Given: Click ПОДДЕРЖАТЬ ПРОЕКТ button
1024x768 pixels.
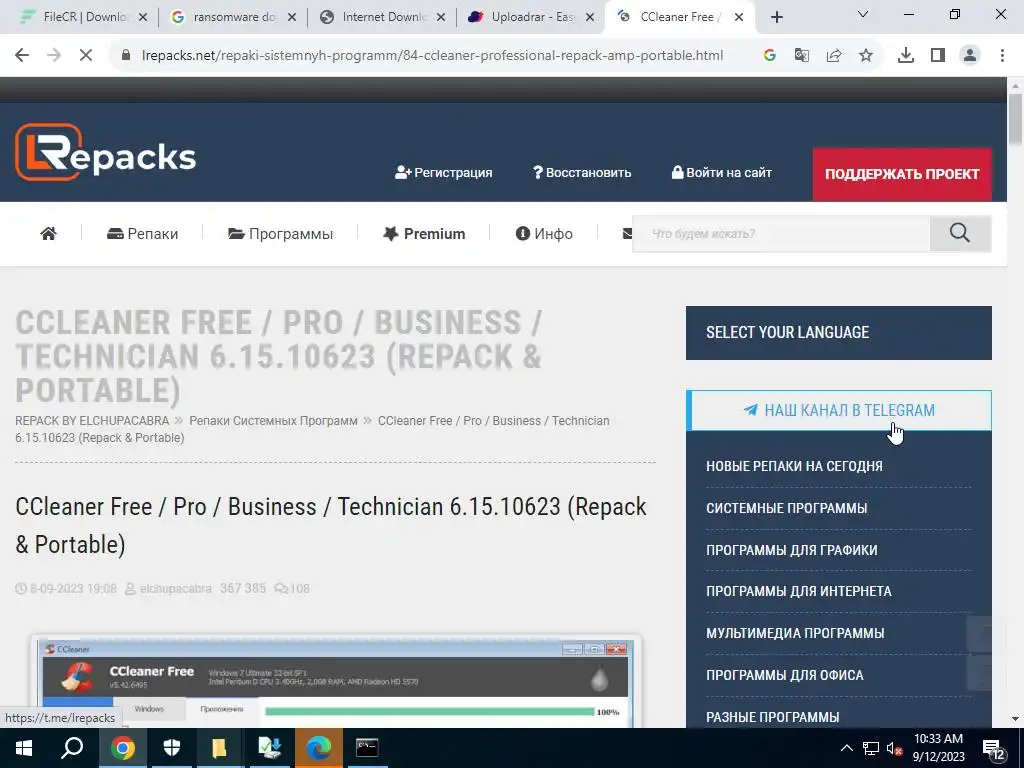Looking at the screenshot, I should tap(902, 174).
